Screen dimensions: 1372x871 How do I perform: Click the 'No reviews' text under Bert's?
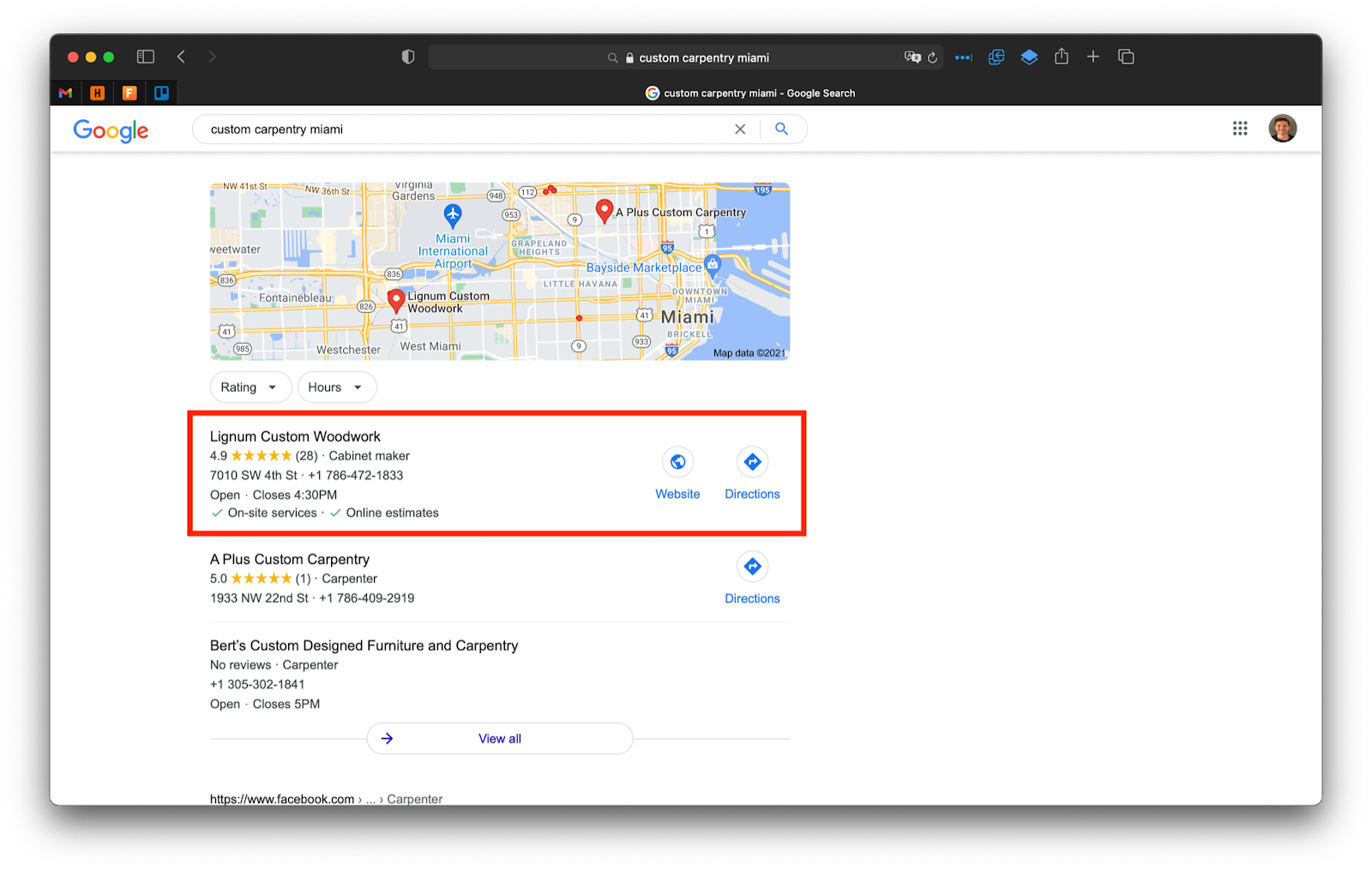click(240, 665)
